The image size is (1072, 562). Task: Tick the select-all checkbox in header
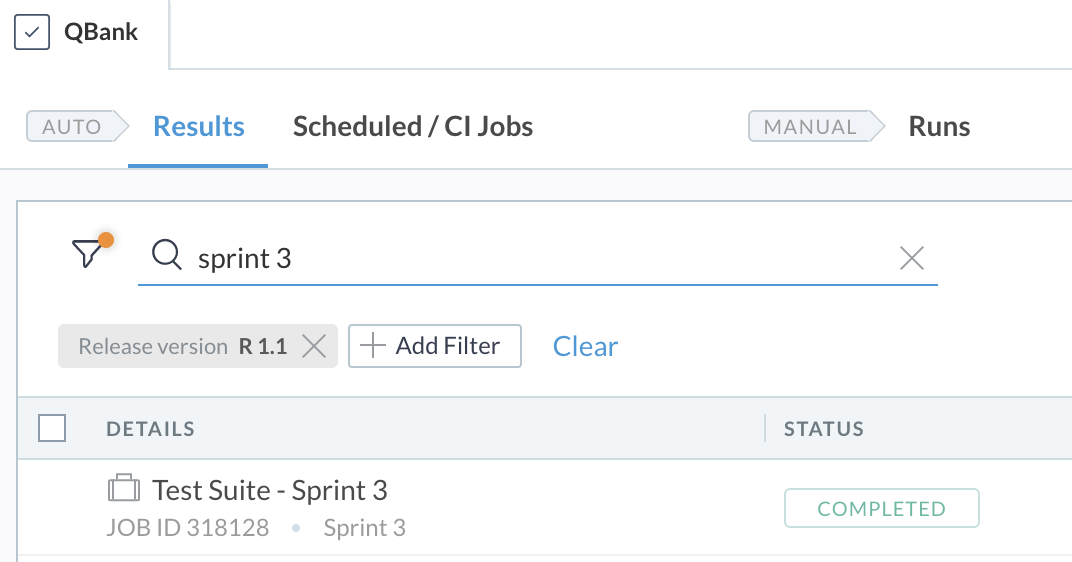pos(52,428)
